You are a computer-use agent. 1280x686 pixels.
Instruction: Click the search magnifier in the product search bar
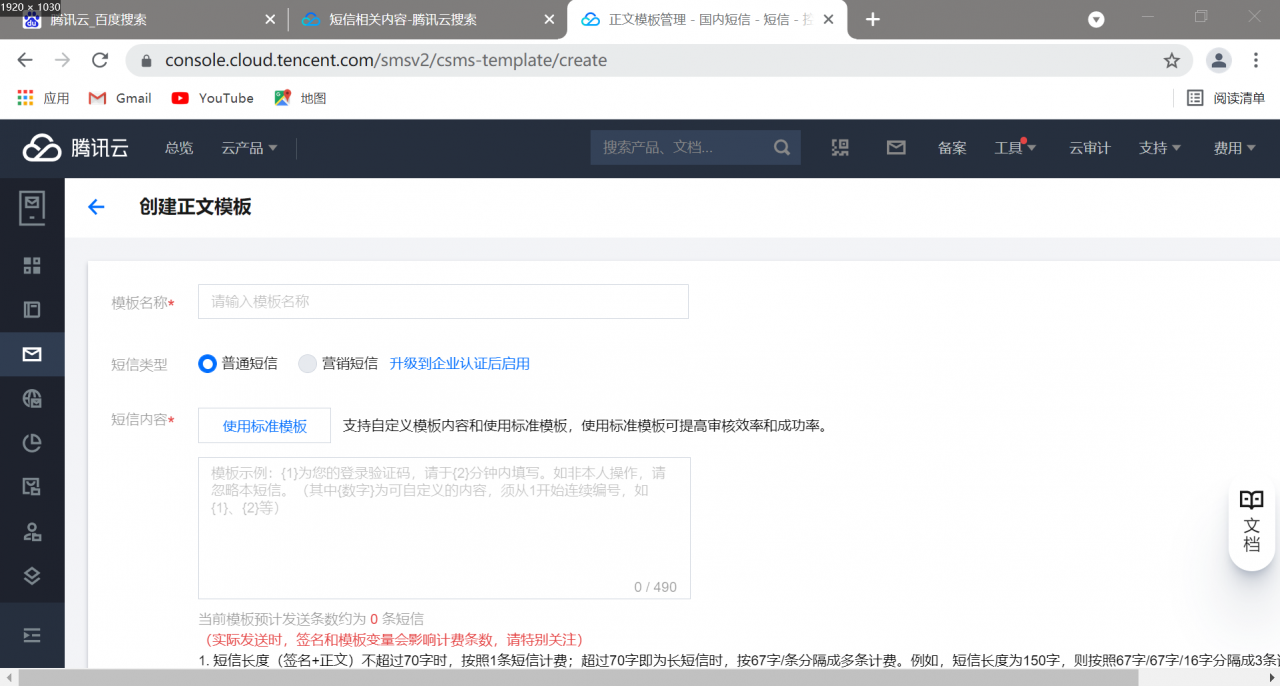781,147
